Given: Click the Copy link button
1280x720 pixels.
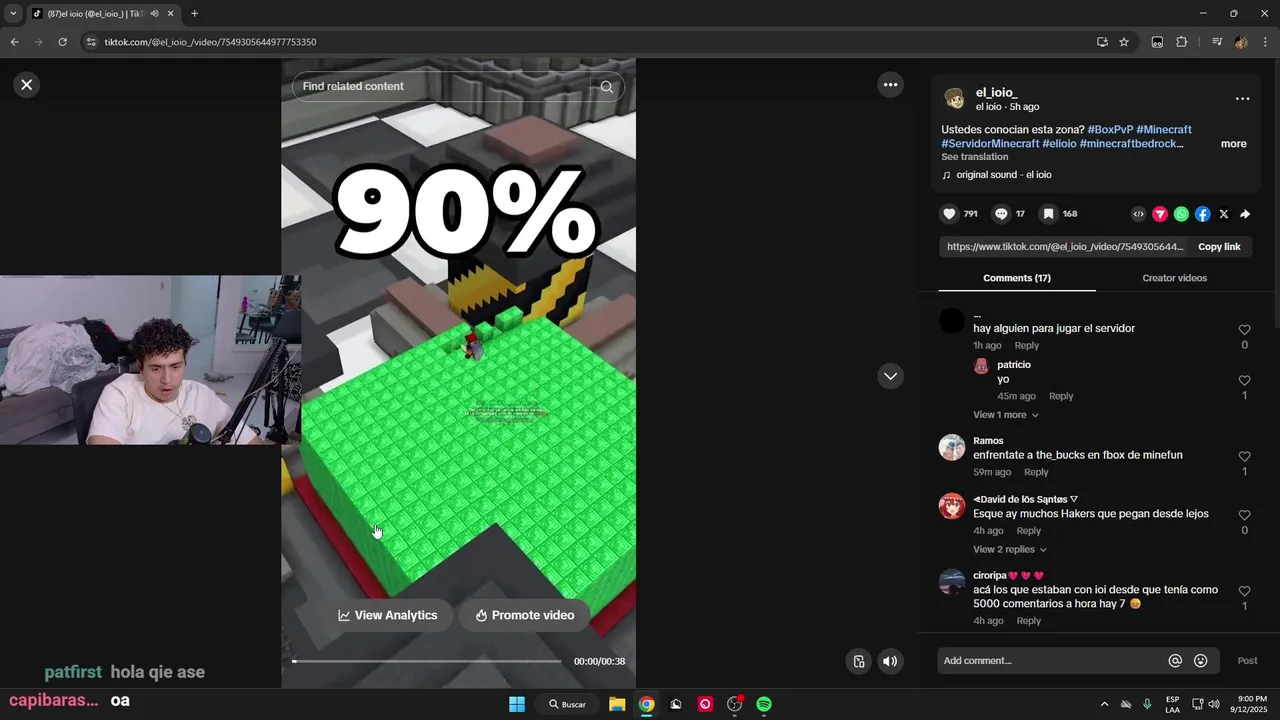Looking at the screenshot, I should (1219, 247).
